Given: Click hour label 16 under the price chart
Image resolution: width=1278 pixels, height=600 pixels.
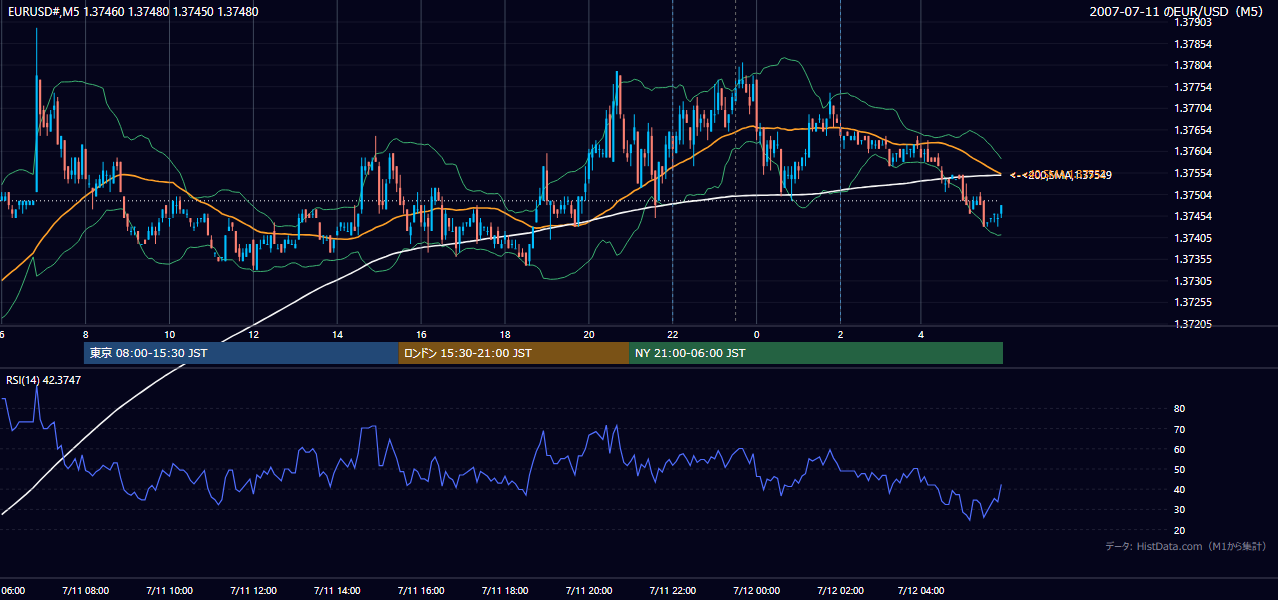Looking at the screenshot, I should click(x=422, y=334).
